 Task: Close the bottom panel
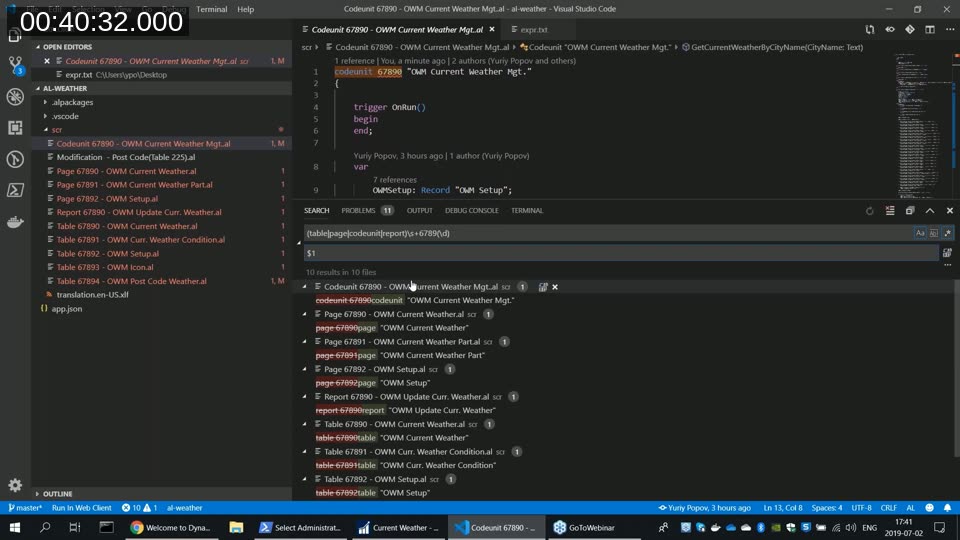click(x=950, y=211)
